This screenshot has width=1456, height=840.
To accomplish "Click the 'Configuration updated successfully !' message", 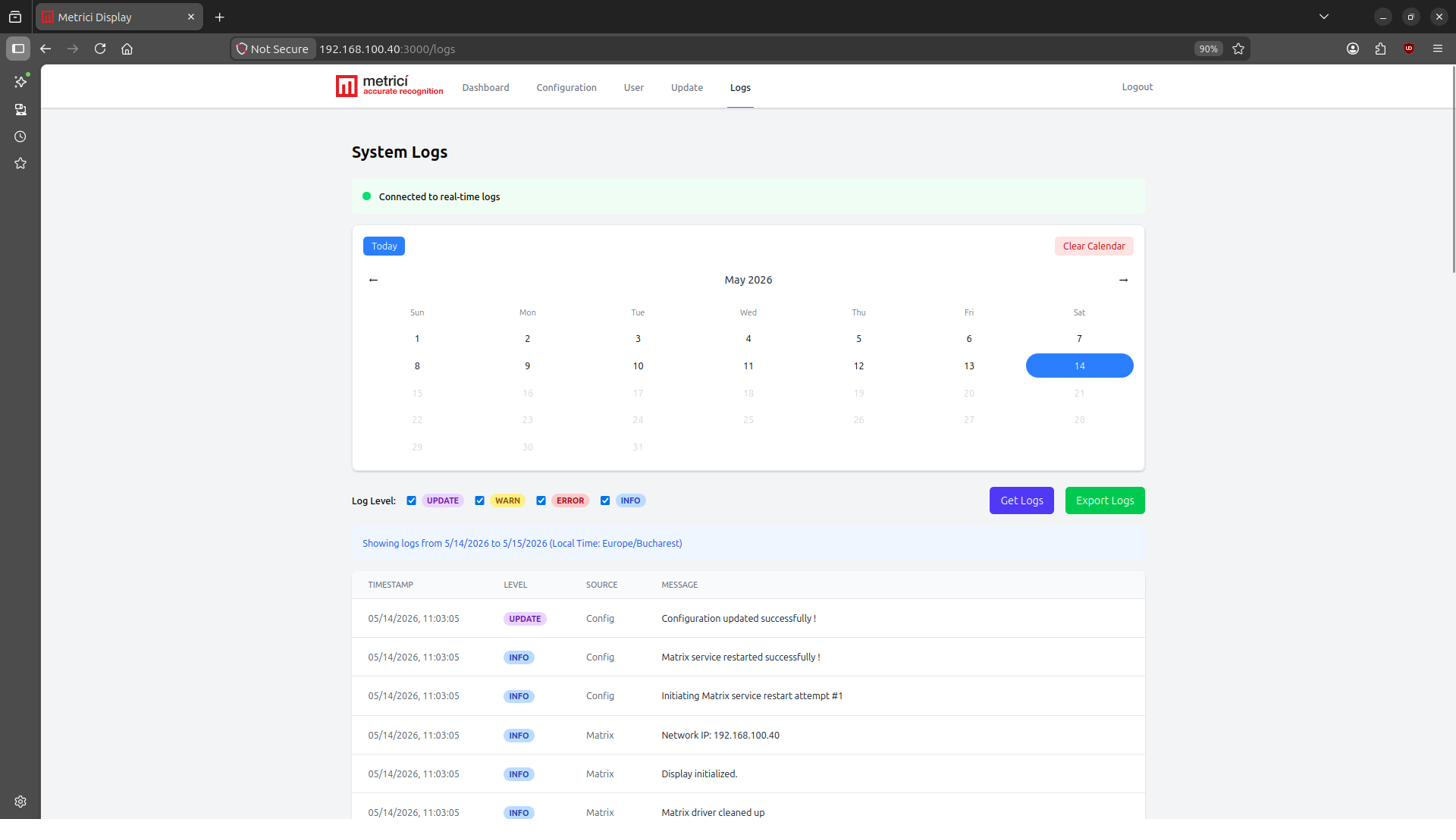I will coord(738,619).
